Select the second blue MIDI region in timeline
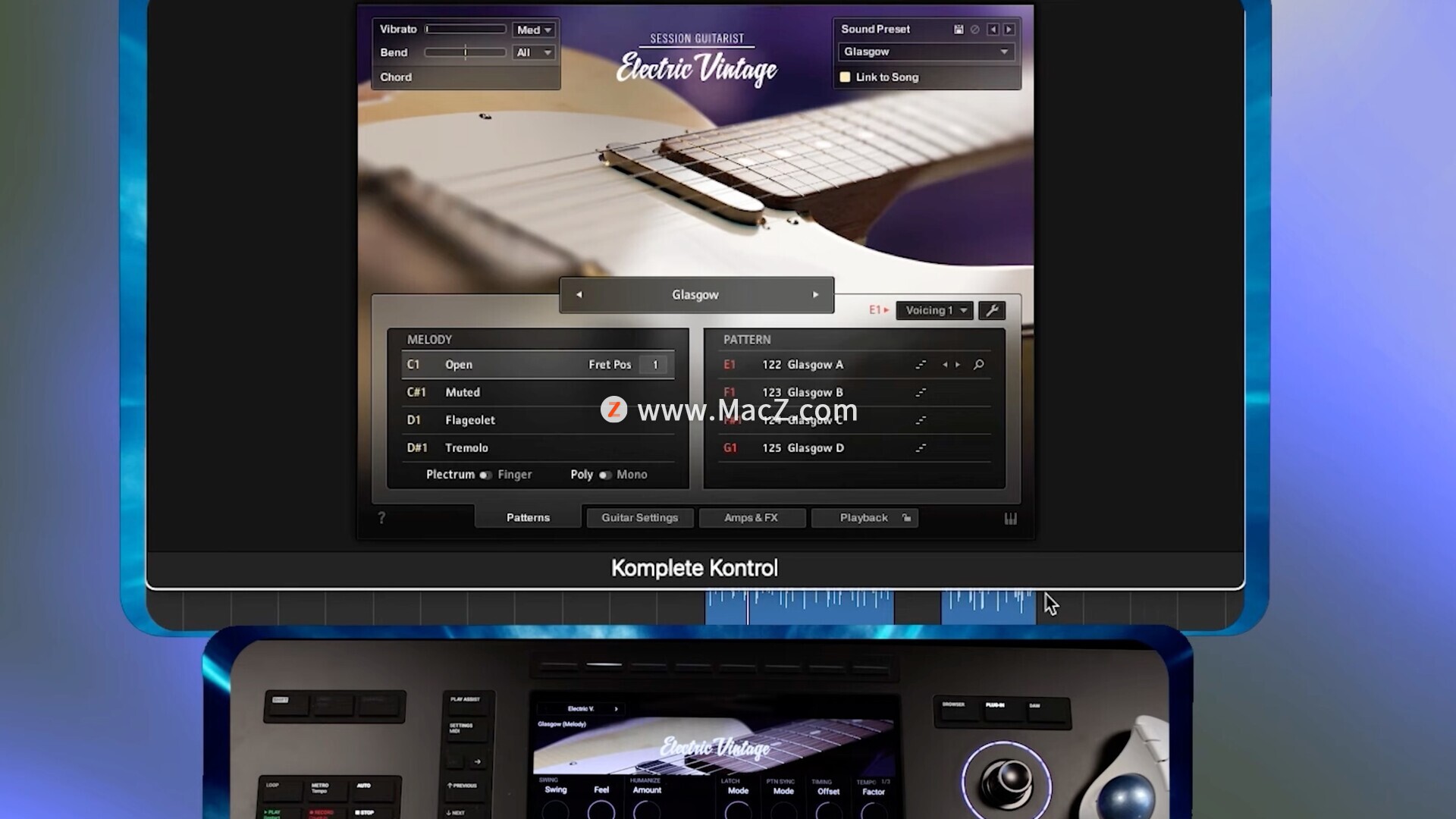 (x=988, y=608)
